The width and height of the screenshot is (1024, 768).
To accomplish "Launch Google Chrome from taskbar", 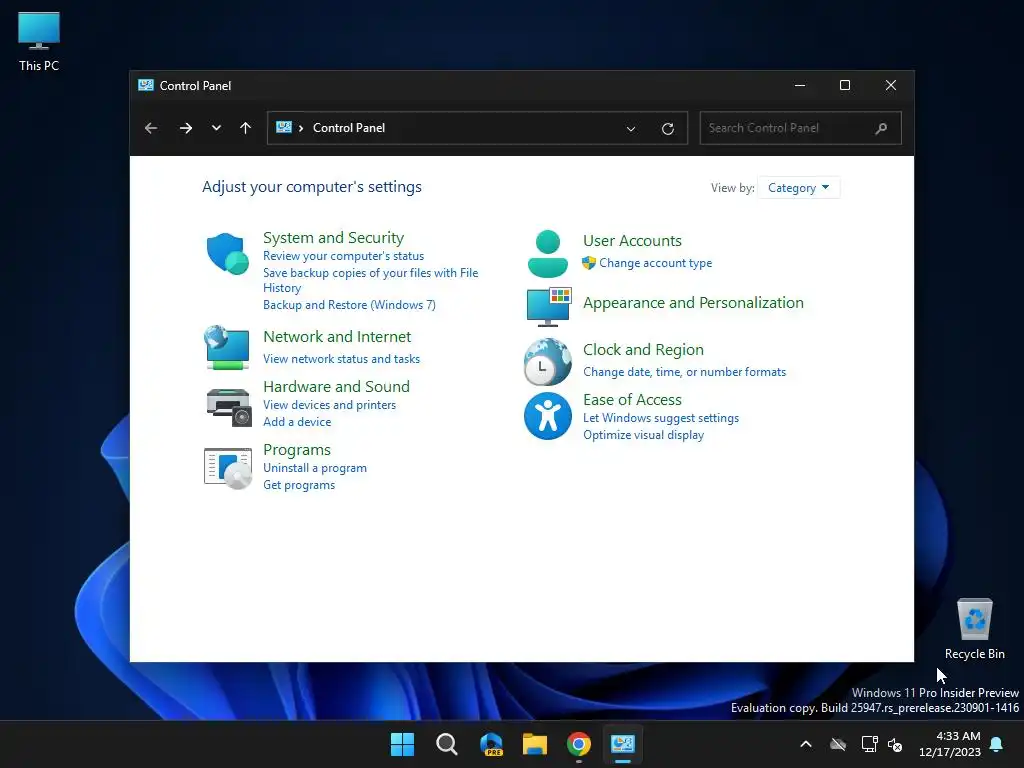I will [x=579, y=744].
